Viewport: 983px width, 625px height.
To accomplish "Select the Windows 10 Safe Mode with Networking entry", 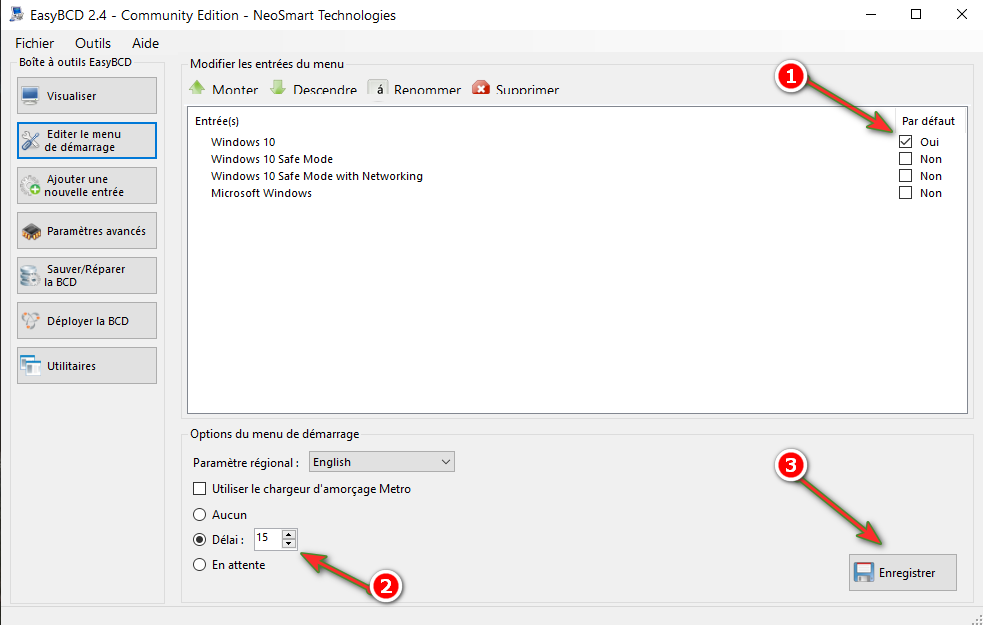I will click(316, 176).
